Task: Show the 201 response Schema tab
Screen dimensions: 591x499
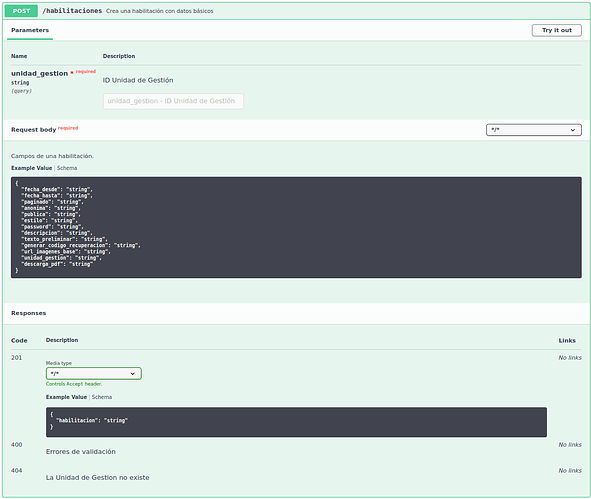Action: coord(102,397)
